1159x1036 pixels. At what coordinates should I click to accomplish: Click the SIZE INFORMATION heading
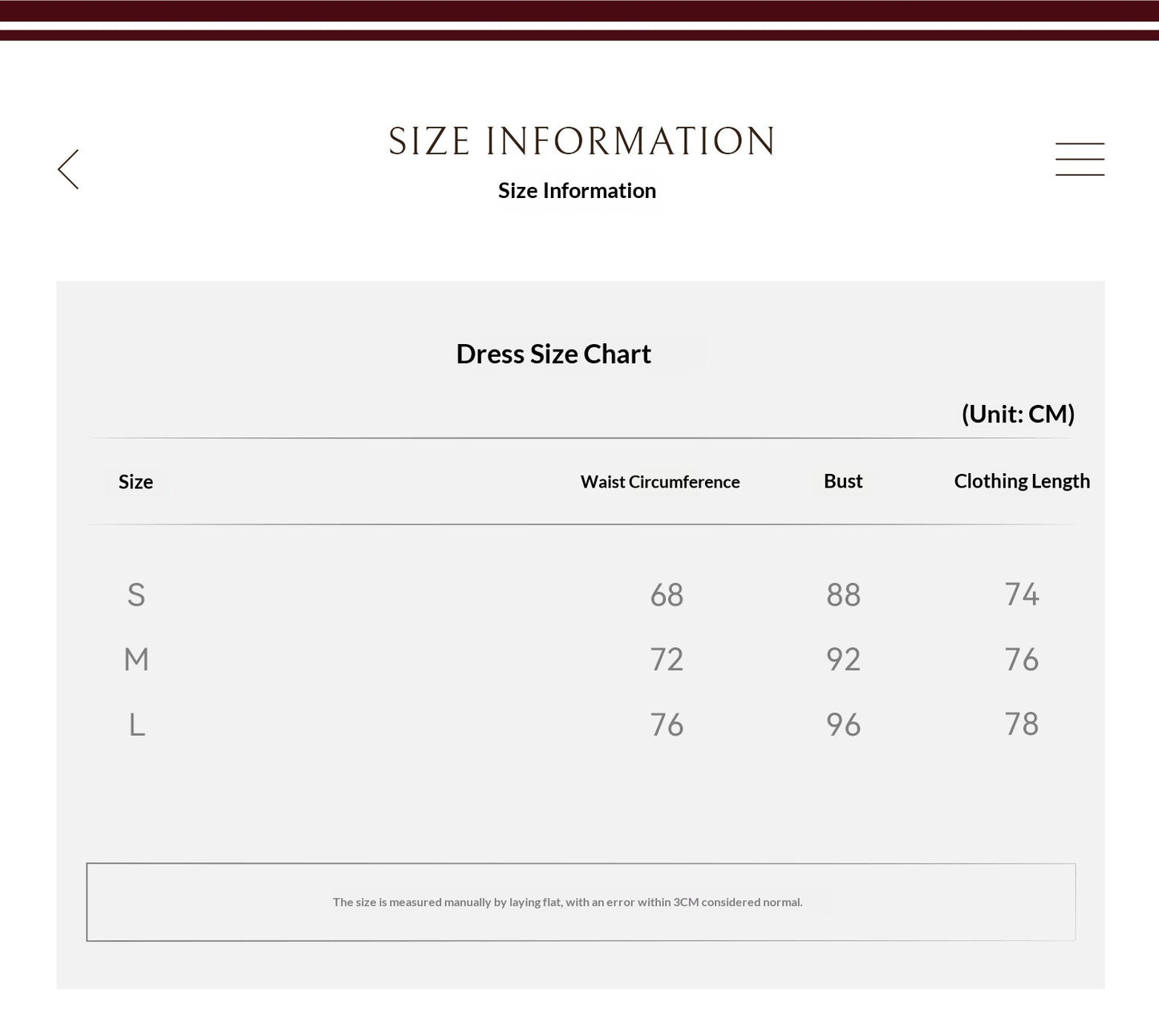pyautogui.click(x=582, y=141)
